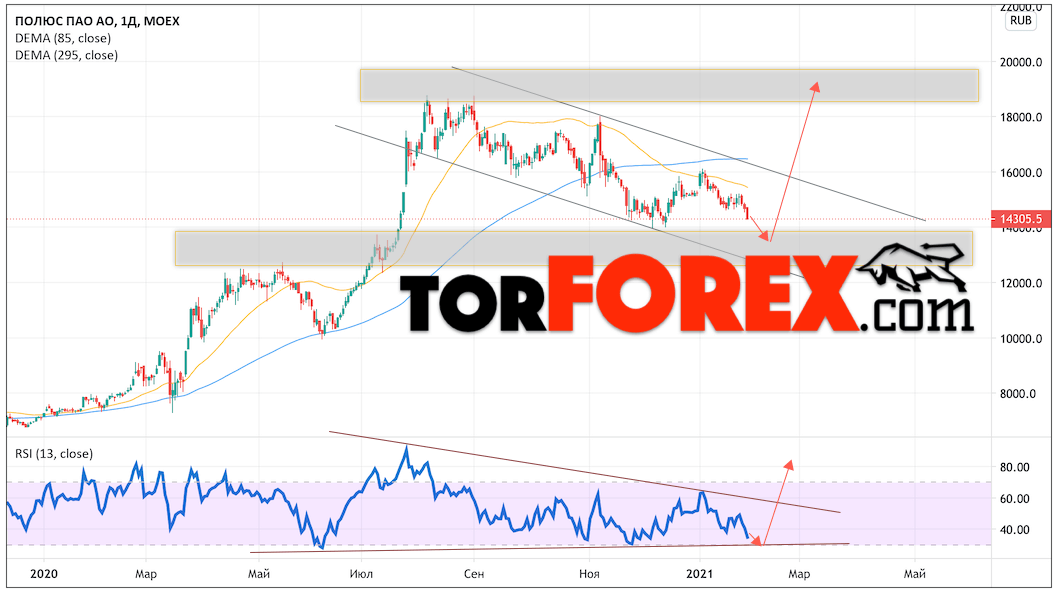
Task: Click the RUB currency button
Action: (x=1020, y=20)
